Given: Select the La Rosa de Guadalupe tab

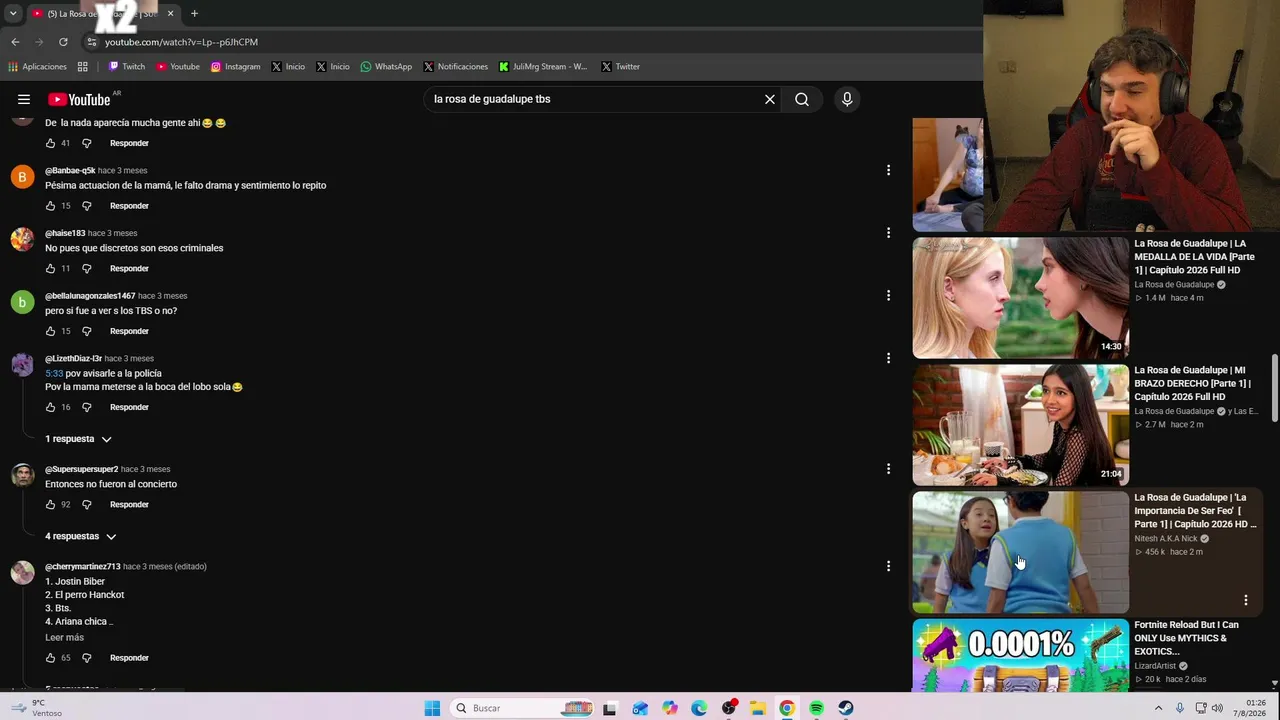Looking at the screenshot, I should 102,14.
